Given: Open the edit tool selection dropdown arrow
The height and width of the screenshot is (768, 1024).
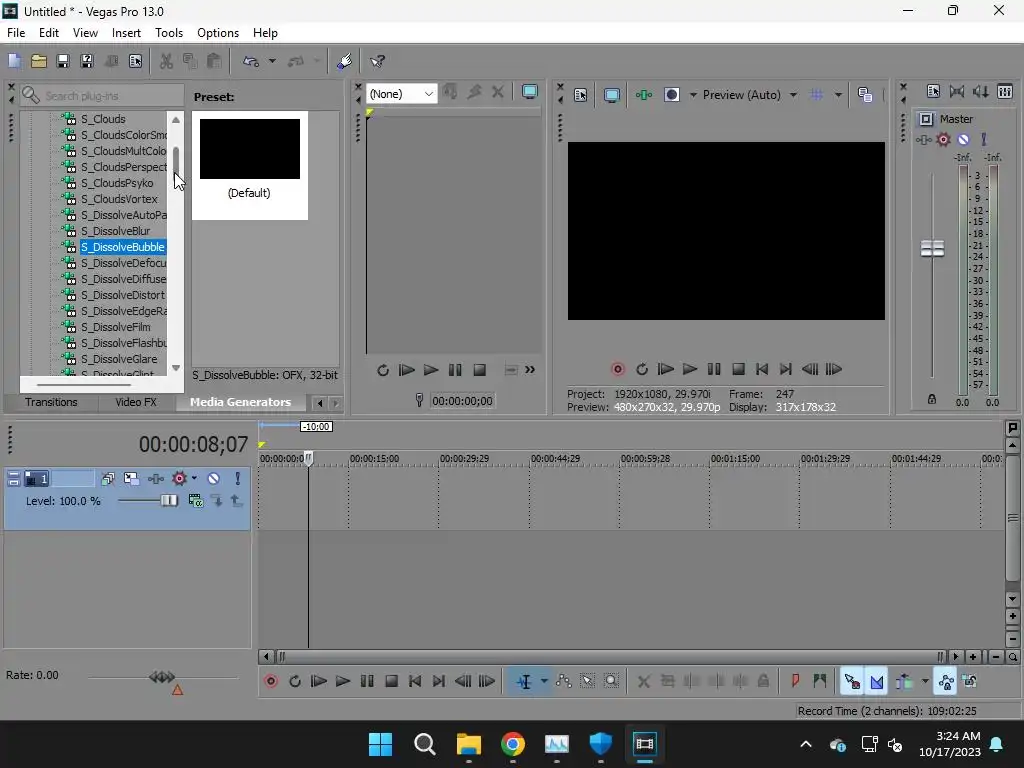Looking at the screenshot, I should coord(544,682).
